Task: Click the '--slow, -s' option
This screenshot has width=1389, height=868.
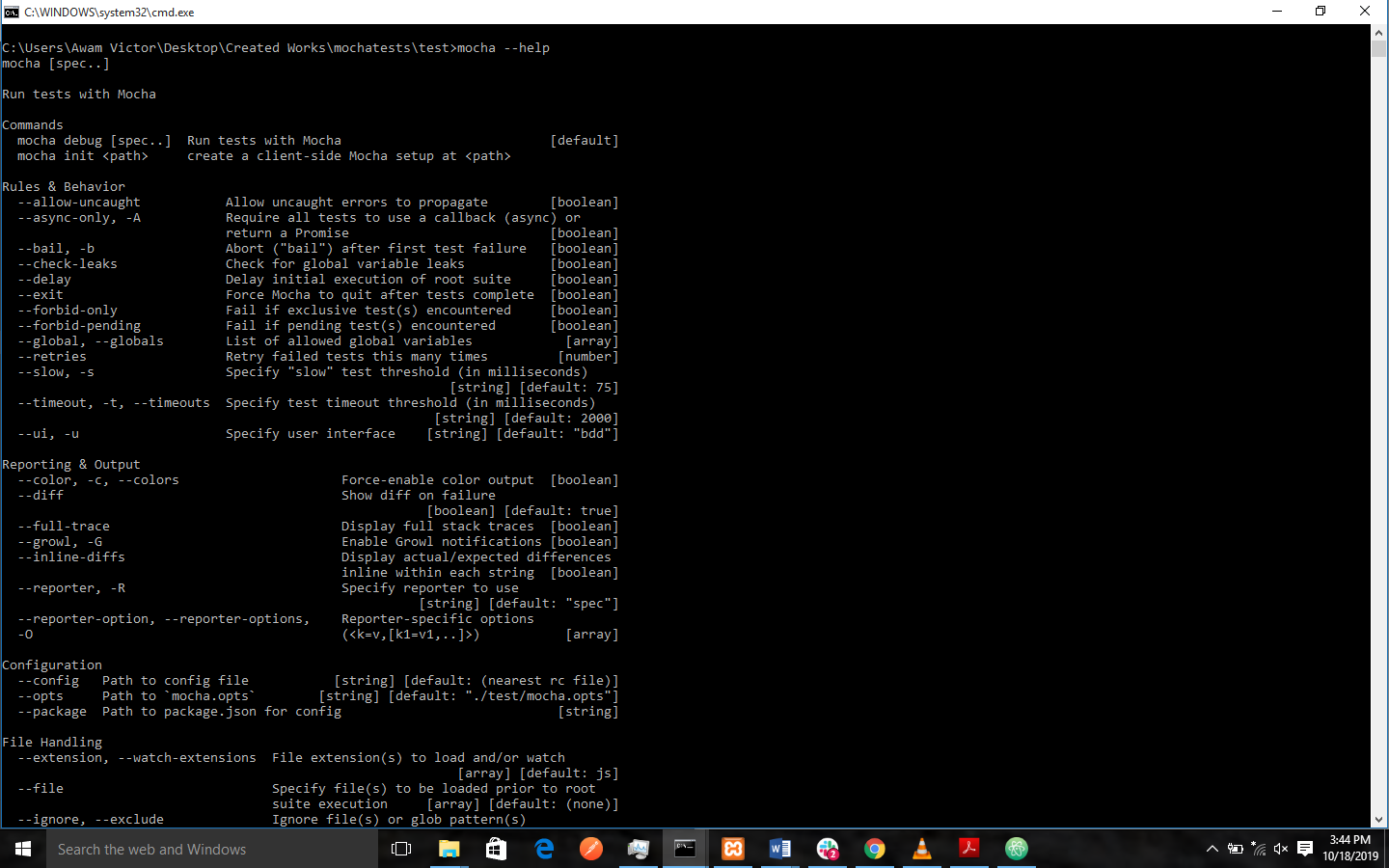Action: [56, 372]
